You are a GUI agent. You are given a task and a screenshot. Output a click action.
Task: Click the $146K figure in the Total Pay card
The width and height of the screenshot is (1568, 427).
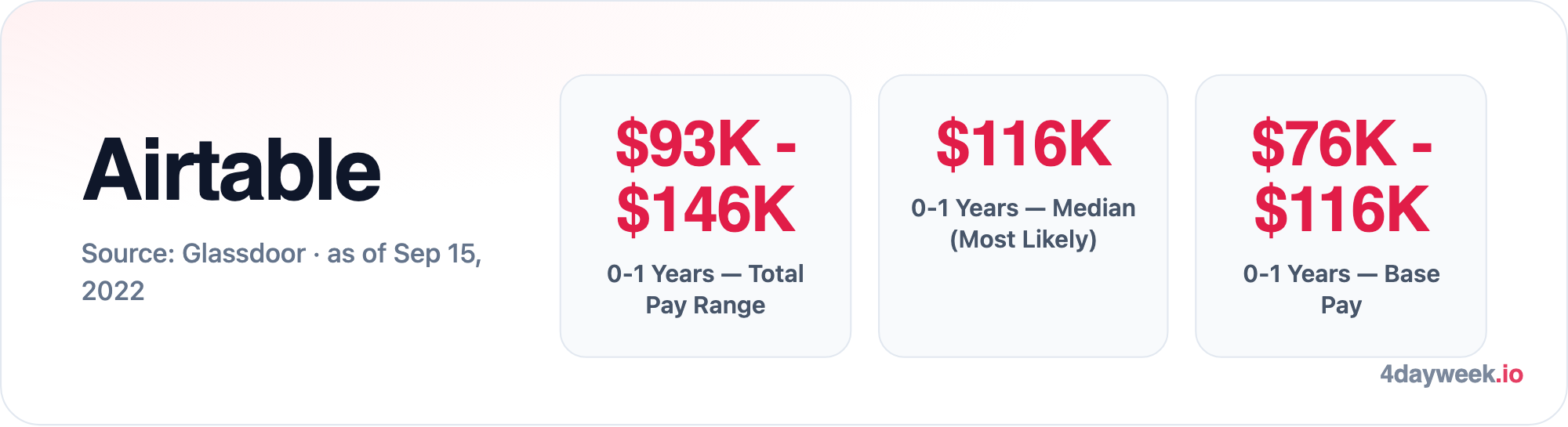click(706, 210)
